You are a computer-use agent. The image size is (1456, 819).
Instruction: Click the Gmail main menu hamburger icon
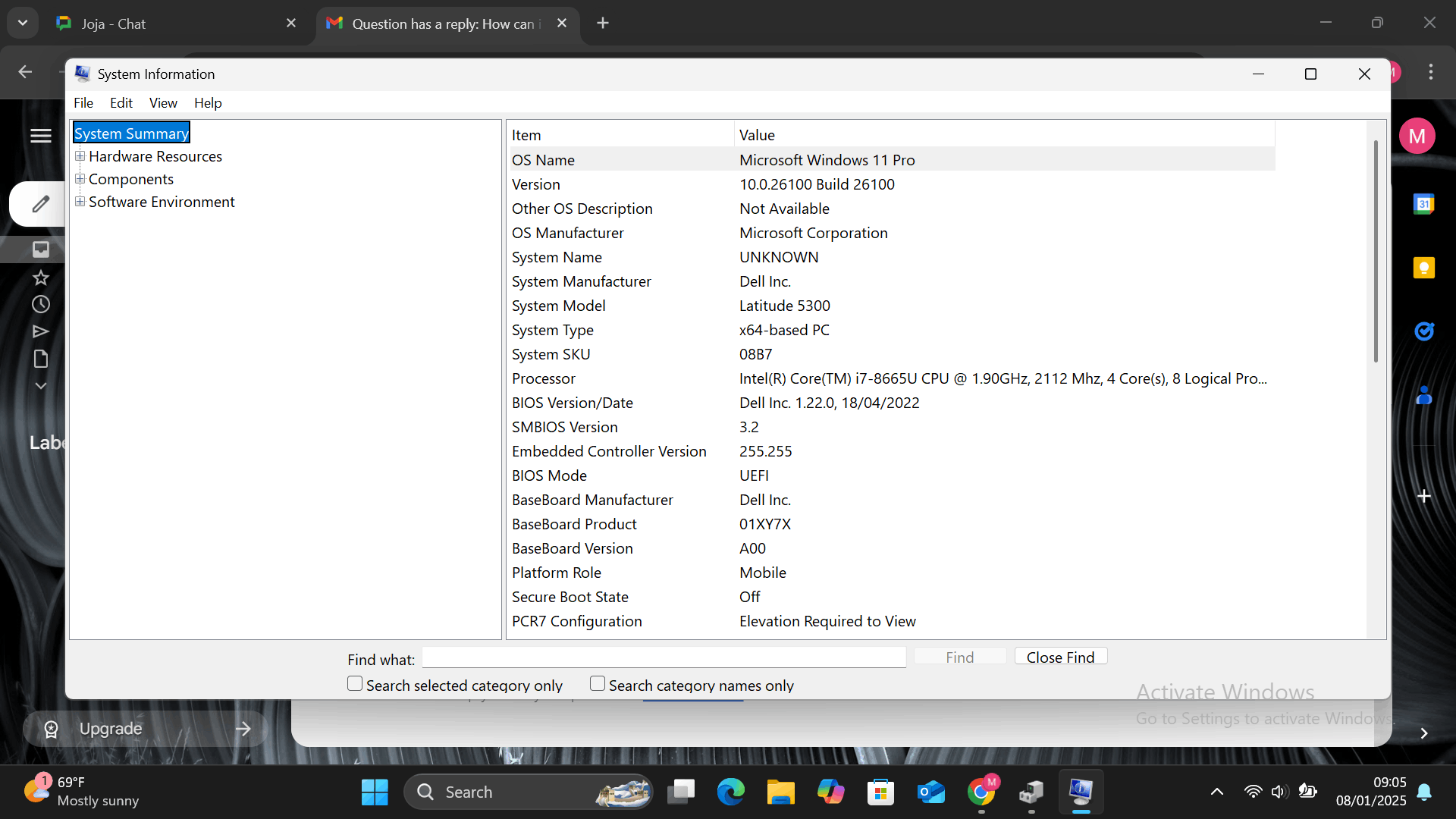40,136
